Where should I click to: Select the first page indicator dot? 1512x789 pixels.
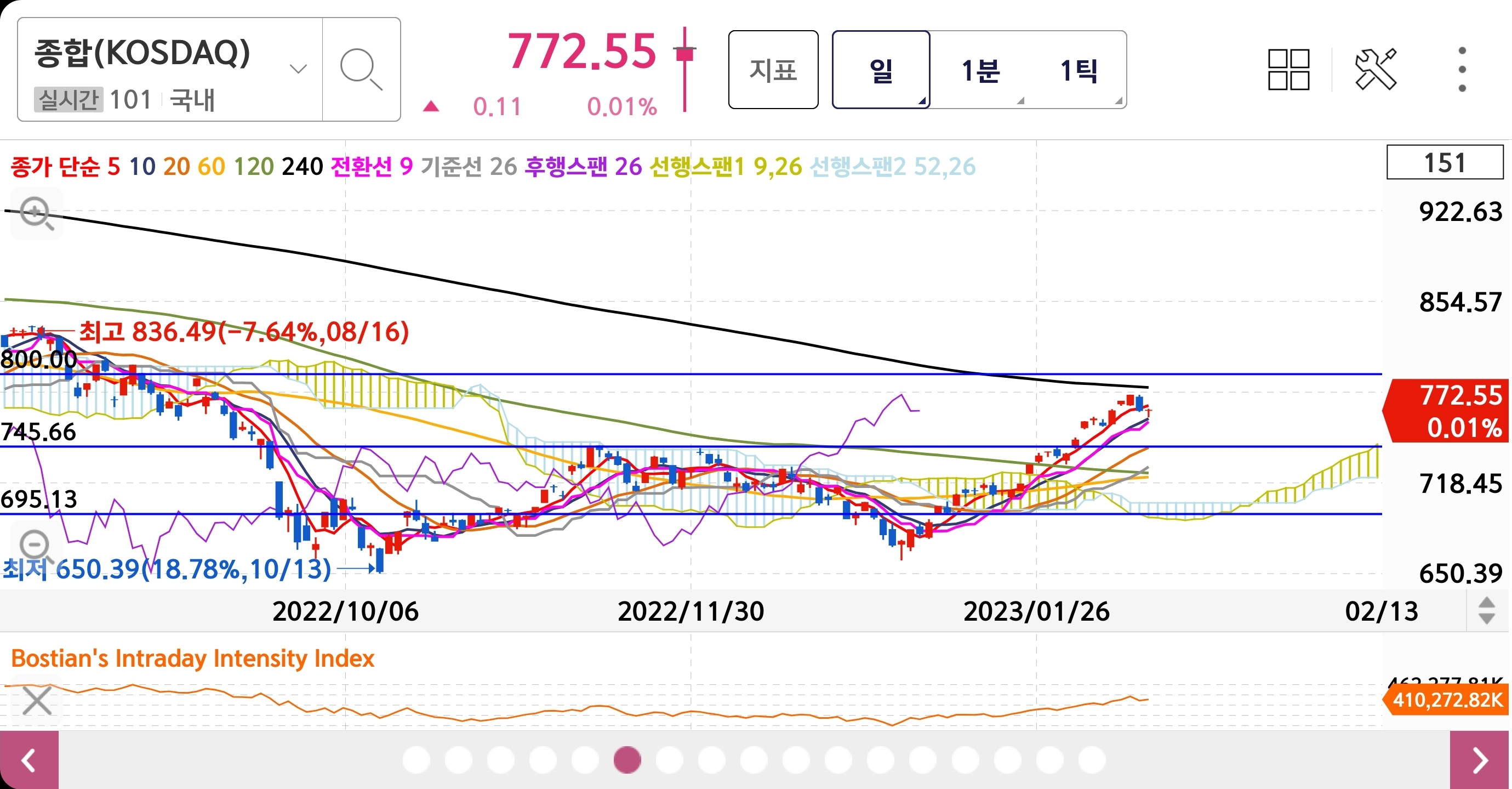[x=416, y=759]
